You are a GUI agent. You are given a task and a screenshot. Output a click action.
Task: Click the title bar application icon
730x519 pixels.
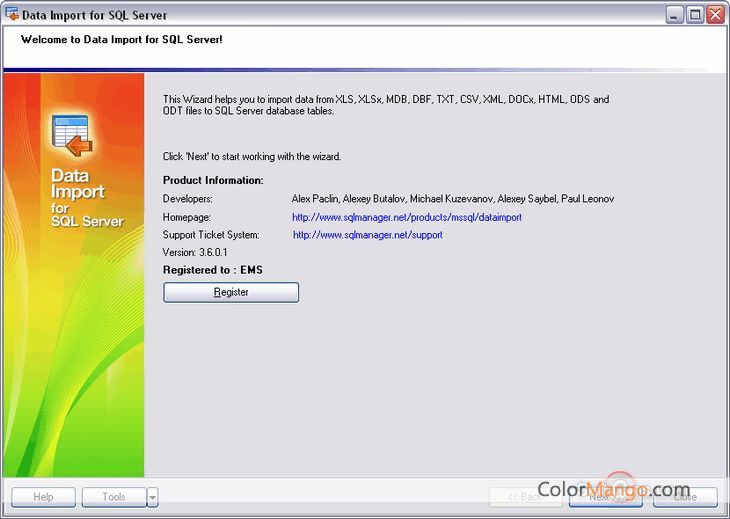click(x=12, y=14)
